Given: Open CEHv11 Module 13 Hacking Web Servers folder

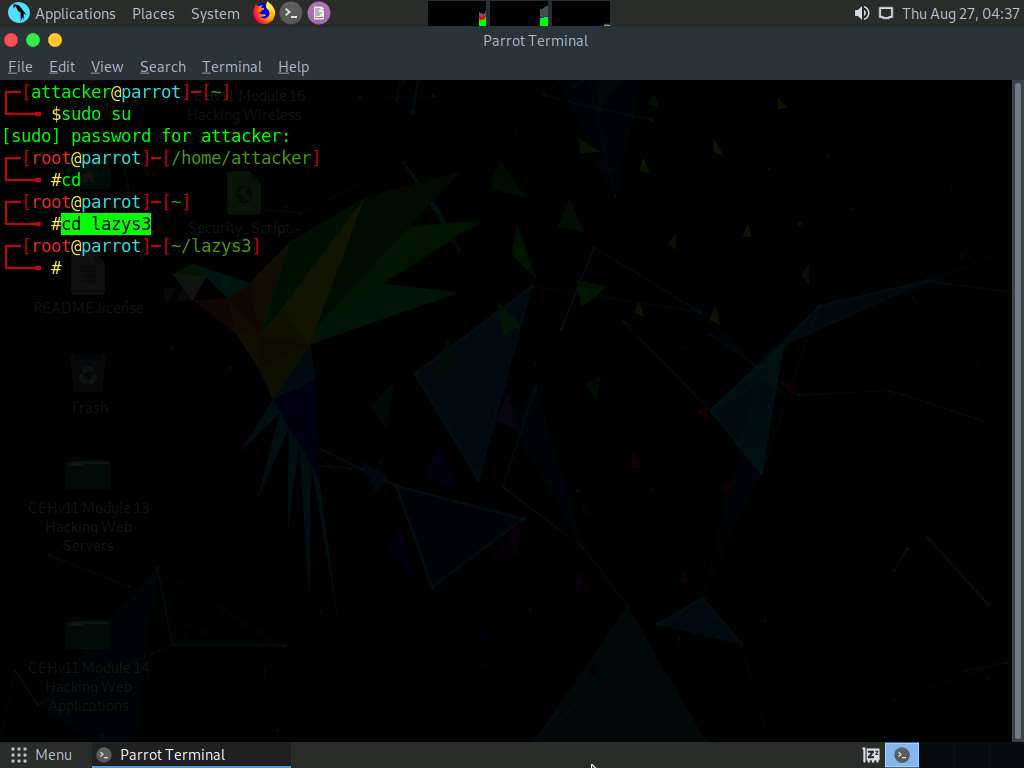Looking at the screenshot, I should (88, 475).
